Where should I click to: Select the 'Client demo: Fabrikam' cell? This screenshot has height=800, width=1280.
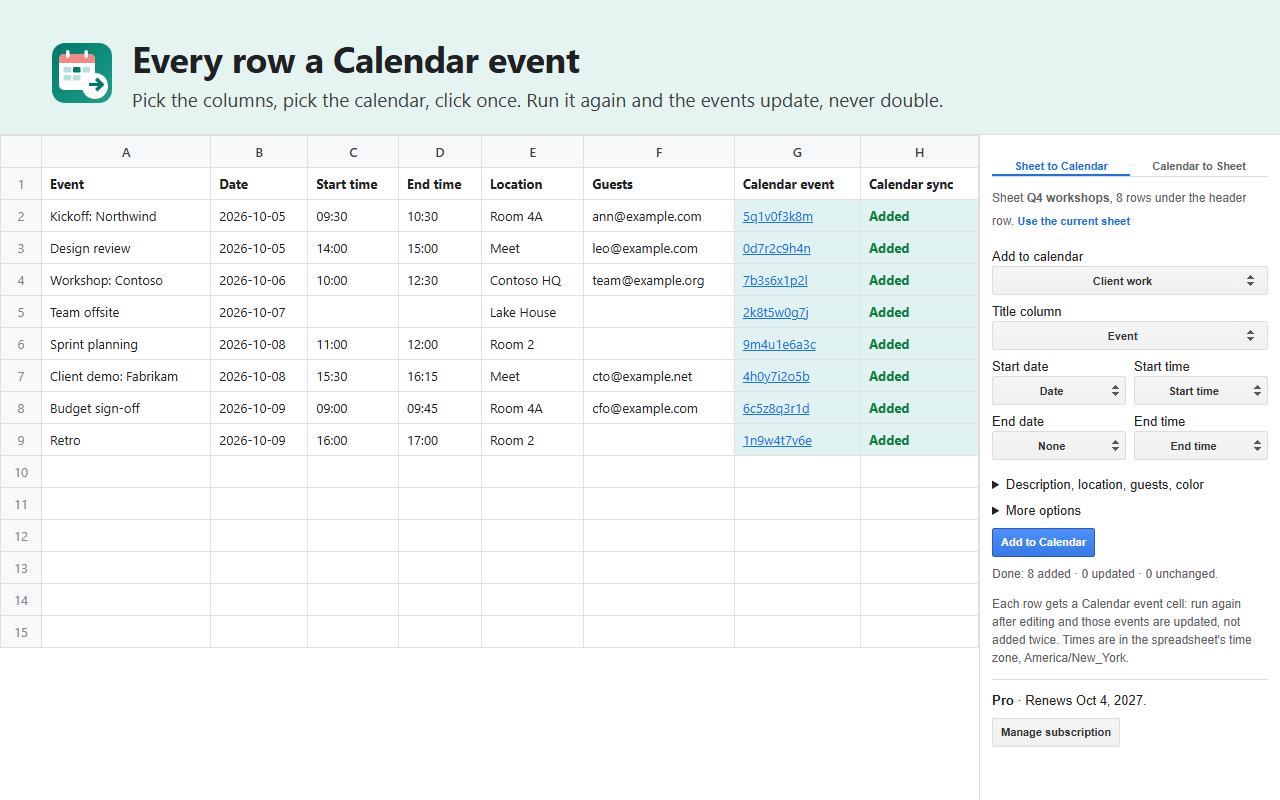[x=126, y=376]
